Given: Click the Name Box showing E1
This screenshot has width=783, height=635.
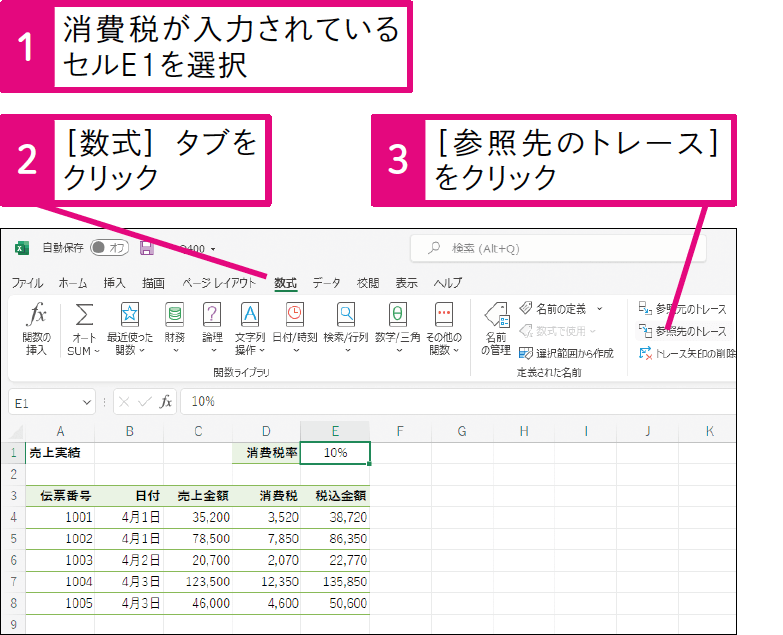Looking at the screenshot, I should (x=45, y=402).
